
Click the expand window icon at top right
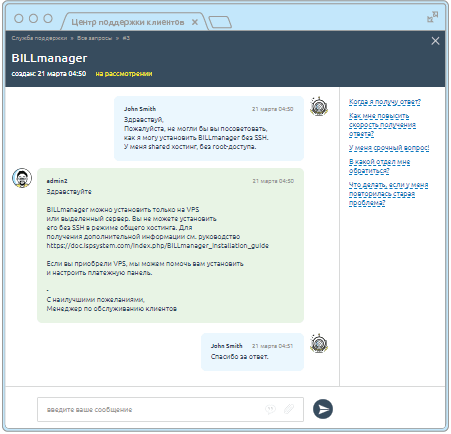coord(433,17)
